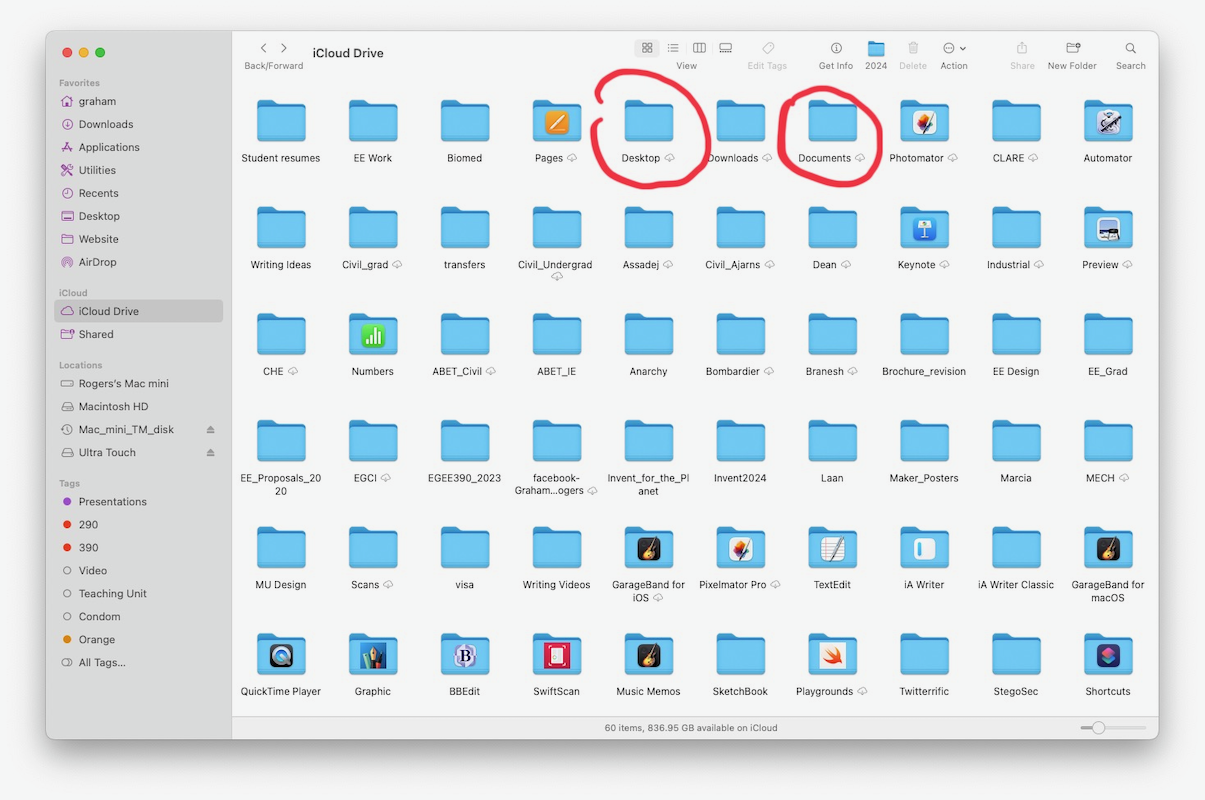Select the Playgrounds folder
Screen dimensions: 1205x800
point(832,656)
